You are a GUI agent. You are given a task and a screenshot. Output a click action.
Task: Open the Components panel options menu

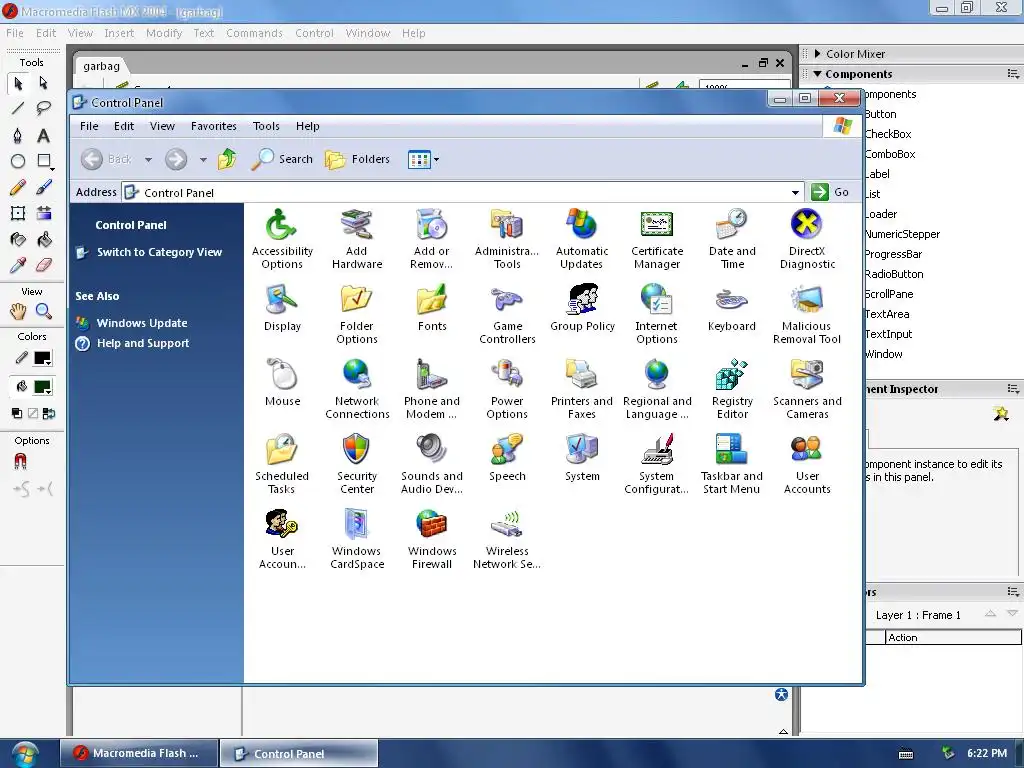click(x=1013, y=74)
